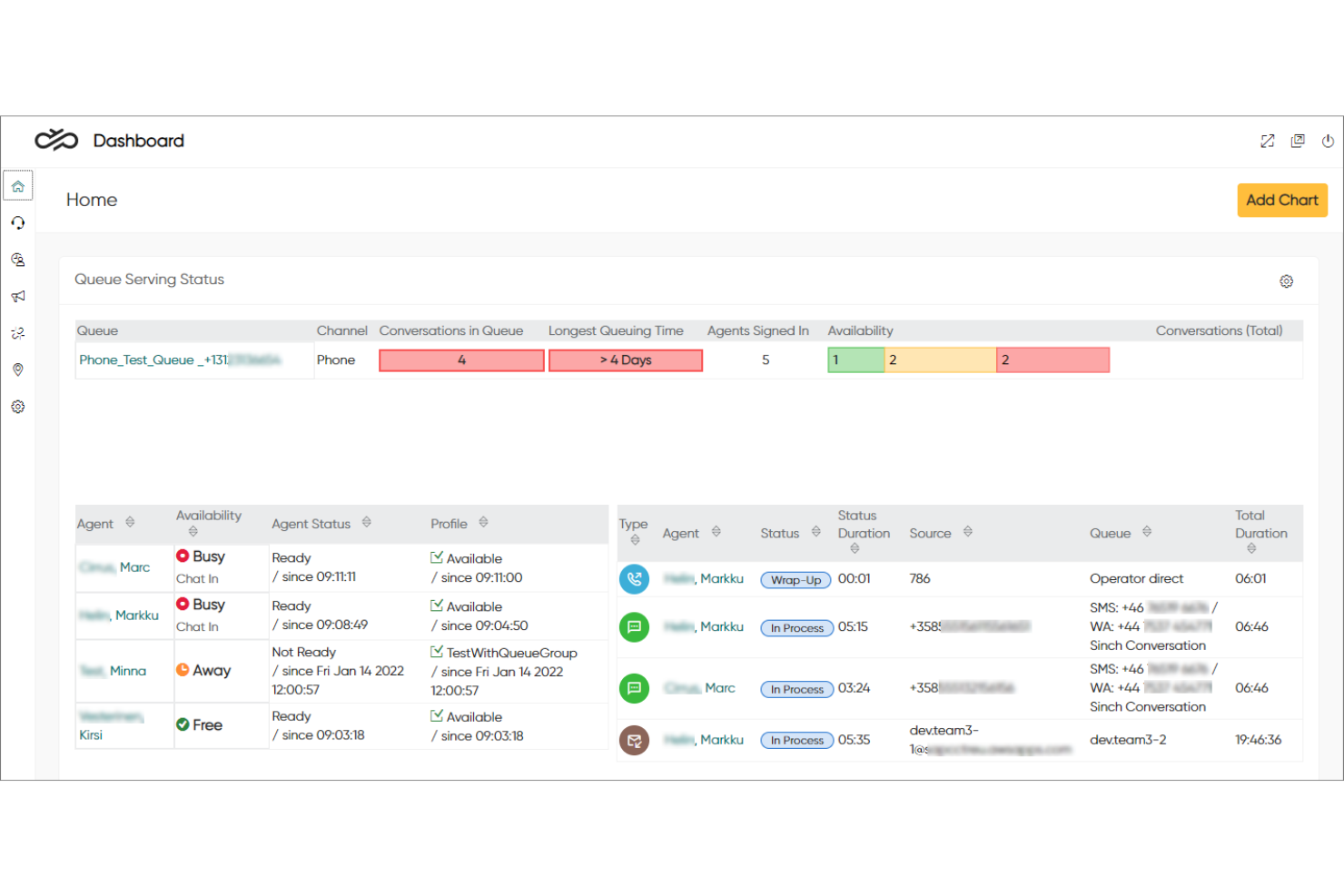Click the Dashboard title in the header
The image size is (1344, 896).
(137, 140)
